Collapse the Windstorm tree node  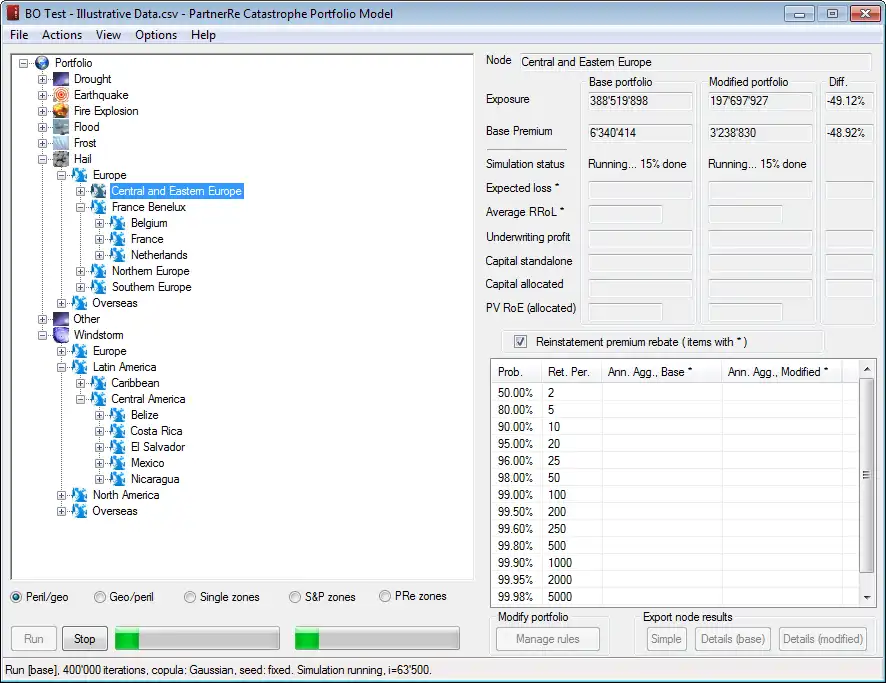(42, 335)
